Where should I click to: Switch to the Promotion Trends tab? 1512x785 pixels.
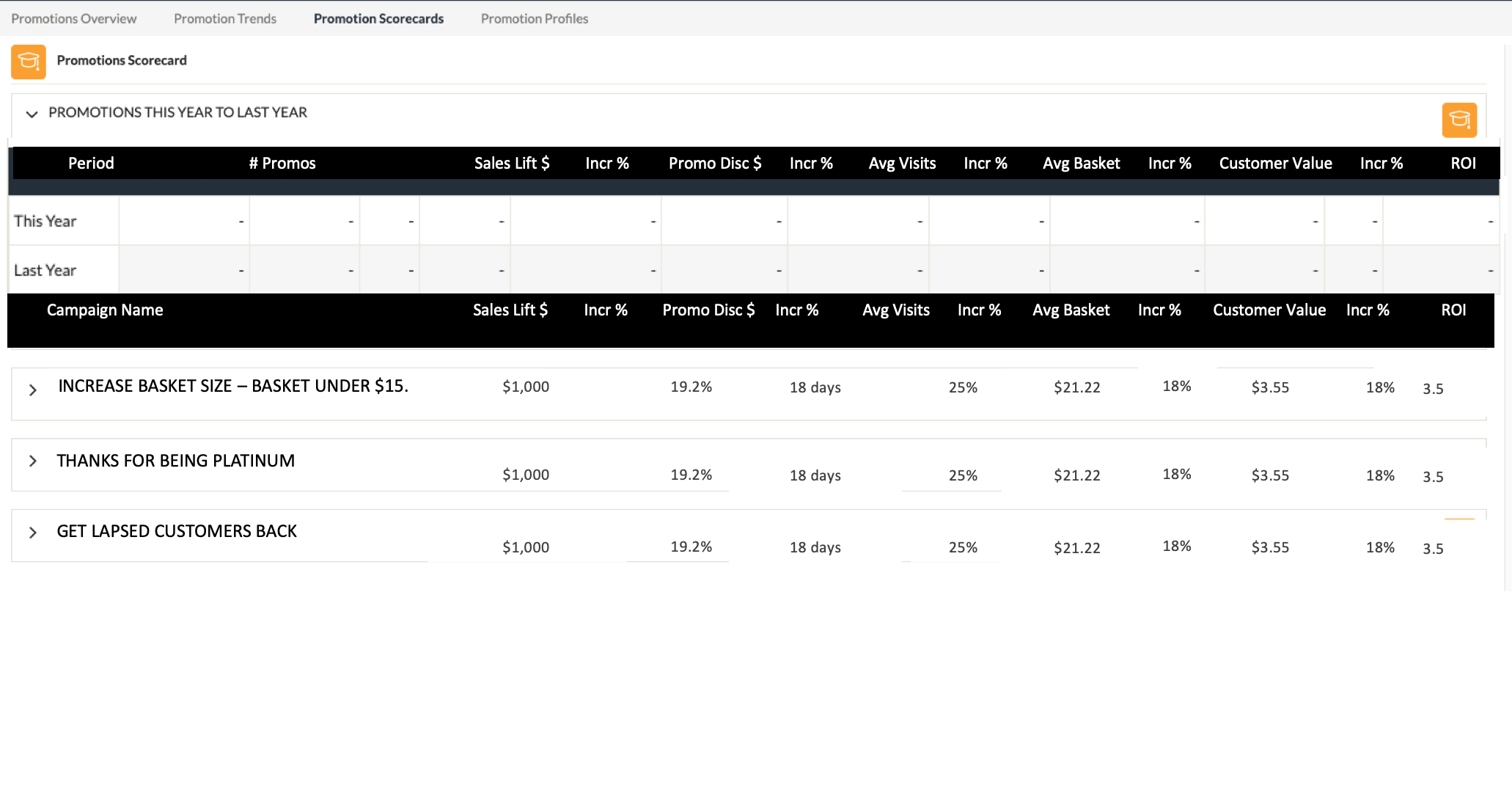(x=224, y=18)
